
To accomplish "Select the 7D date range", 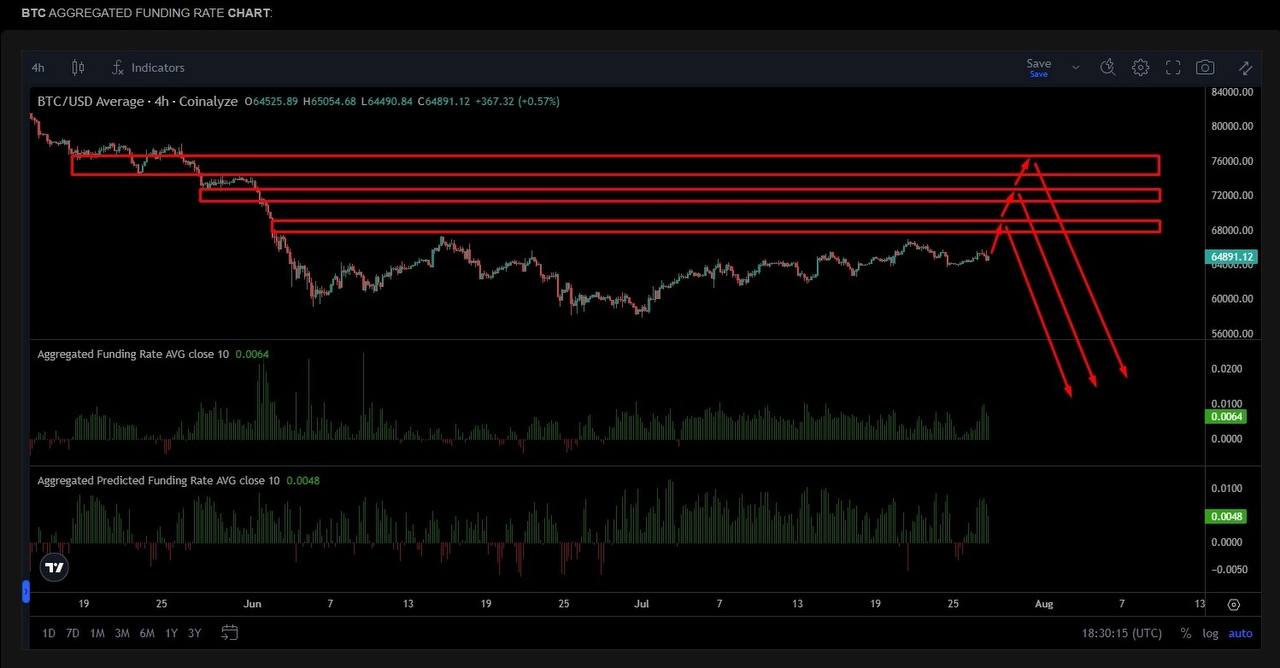I will pos(73,633).
